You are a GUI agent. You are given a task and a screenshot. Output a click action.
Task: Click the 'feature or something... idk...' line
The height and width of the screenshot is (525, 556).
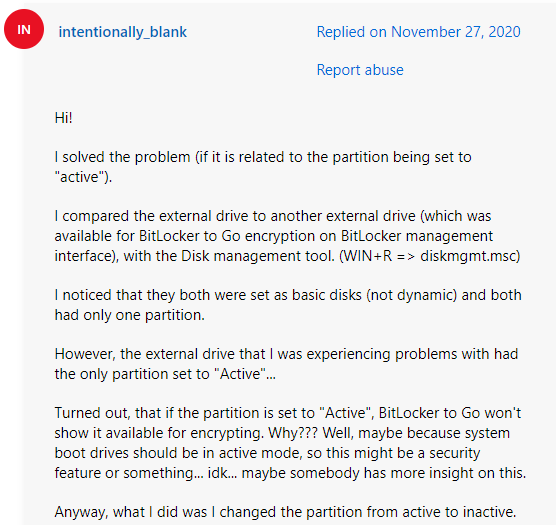pos(290,473)
